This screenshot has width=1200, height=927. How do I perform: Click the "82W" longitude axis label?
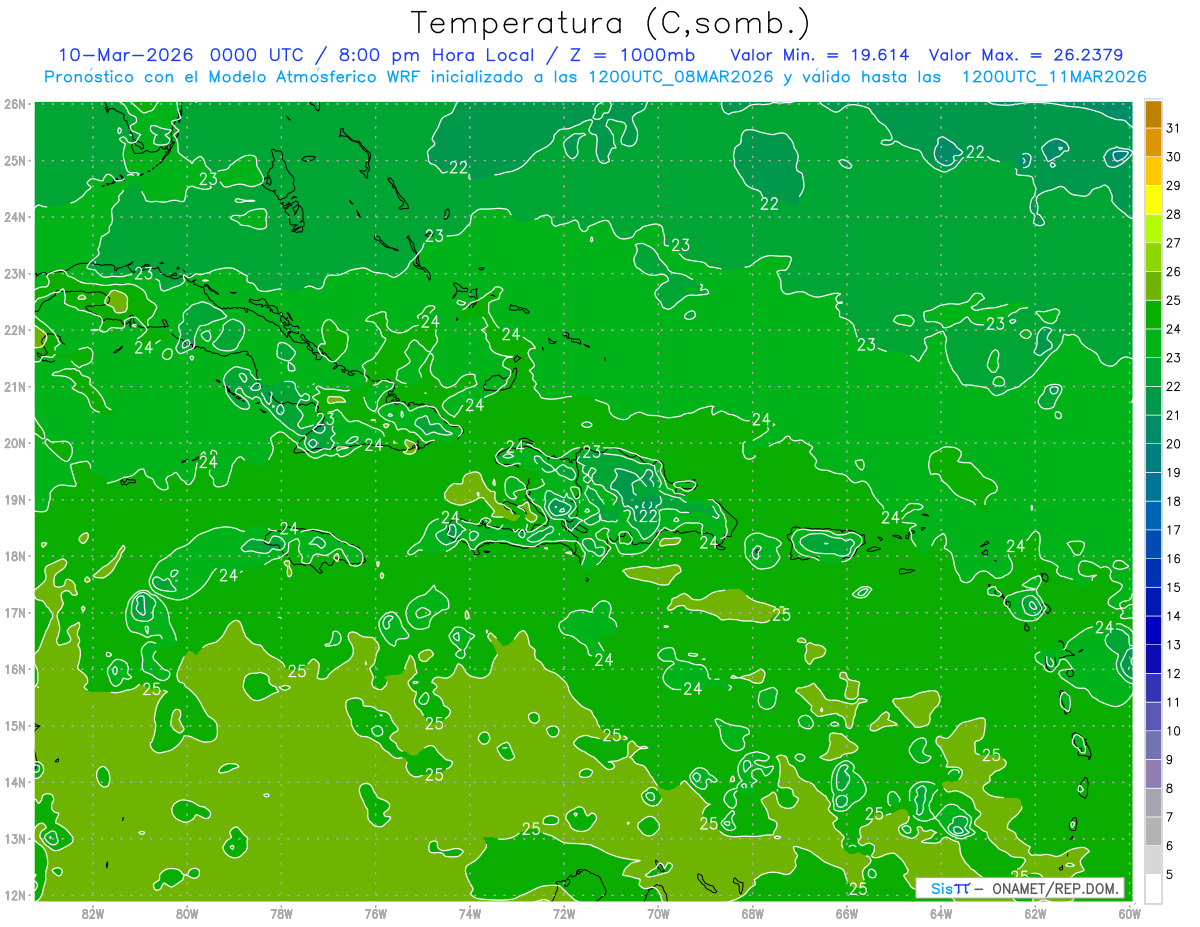(93, 912)
